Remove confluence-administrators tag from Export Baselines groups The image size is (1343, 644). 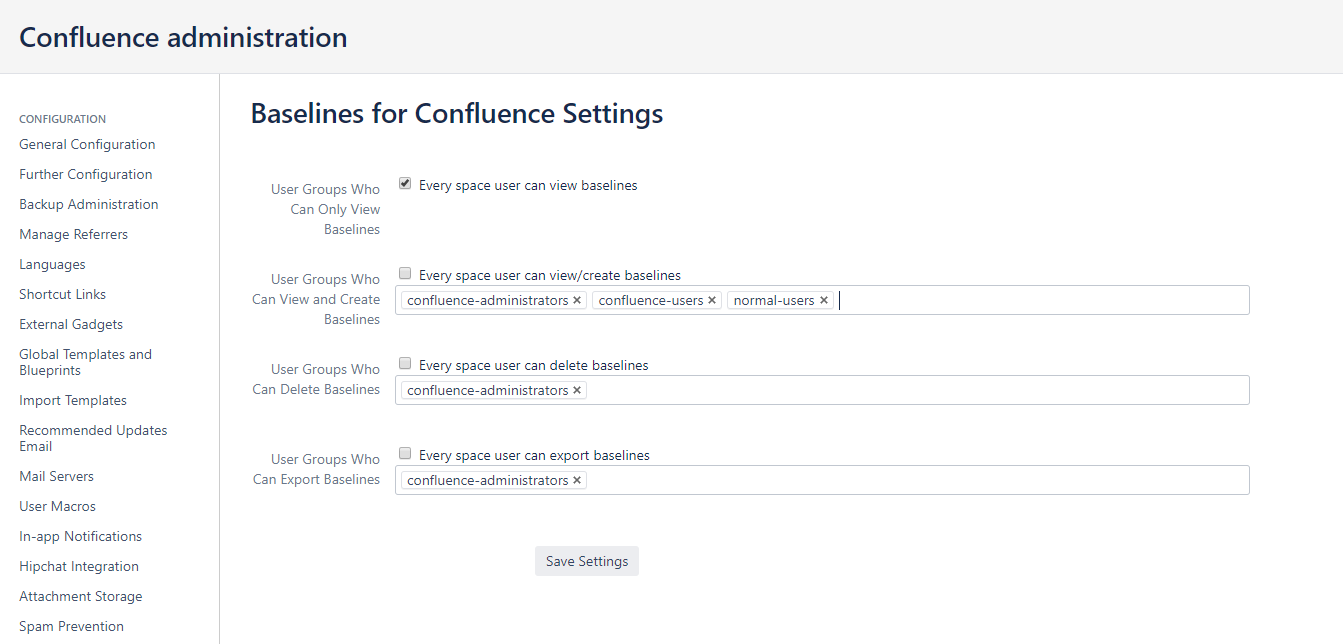coord(577,481)
